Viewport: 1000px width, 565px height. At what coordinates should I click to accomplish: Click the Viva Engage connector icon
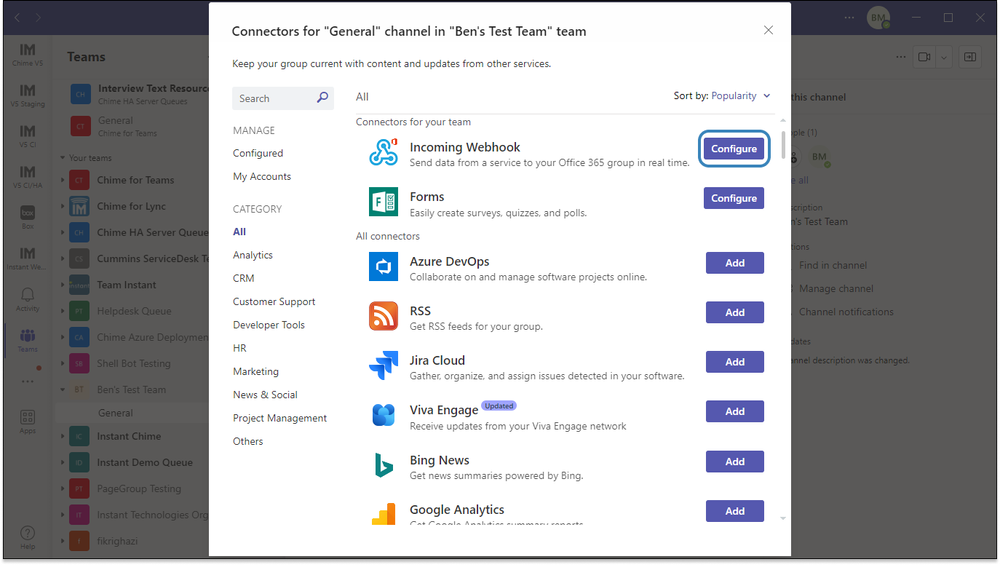point(383,415)
